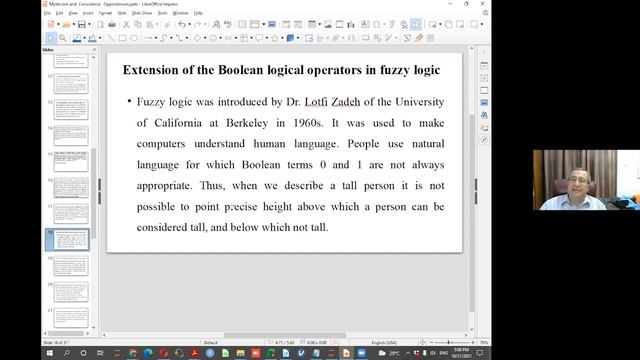Close the Slides panel

coord(94,50)
